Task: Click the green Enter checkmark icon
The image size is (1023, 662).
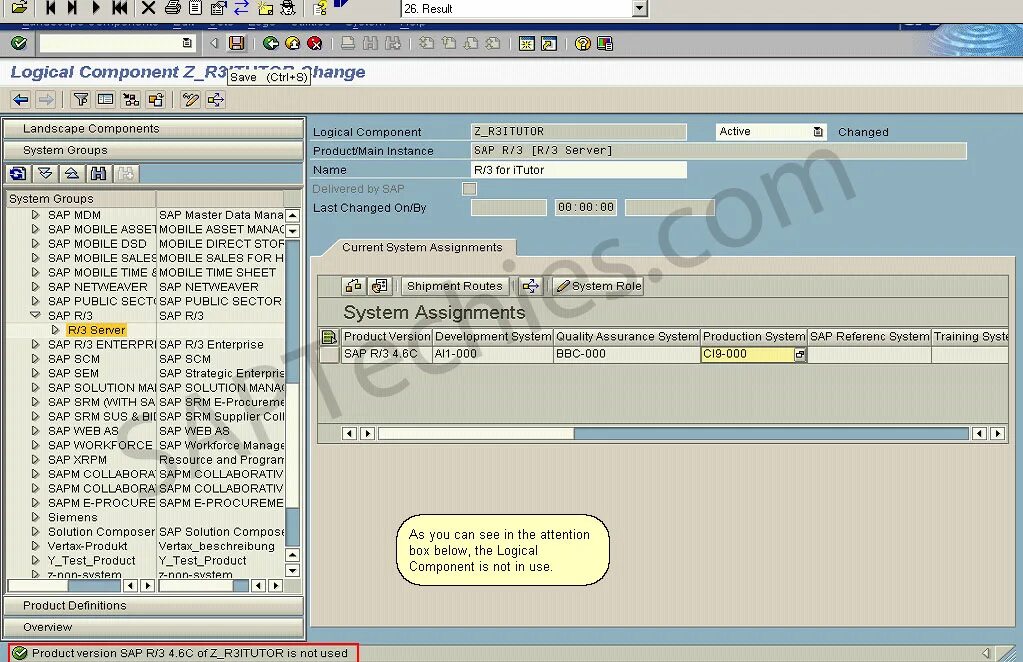Action: click(x=19, y=43)
